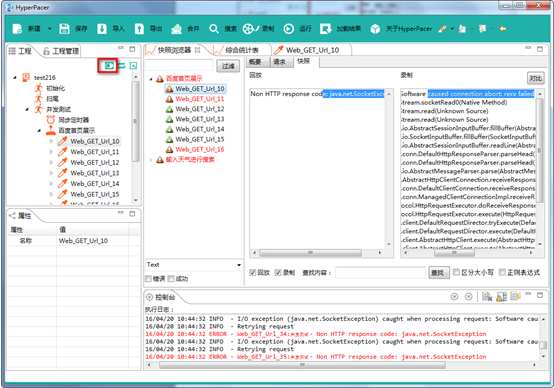554x388 pixels.
Task: Open the 快照 sub-tab
Action: pyautogui.click(x=303, y=61)
